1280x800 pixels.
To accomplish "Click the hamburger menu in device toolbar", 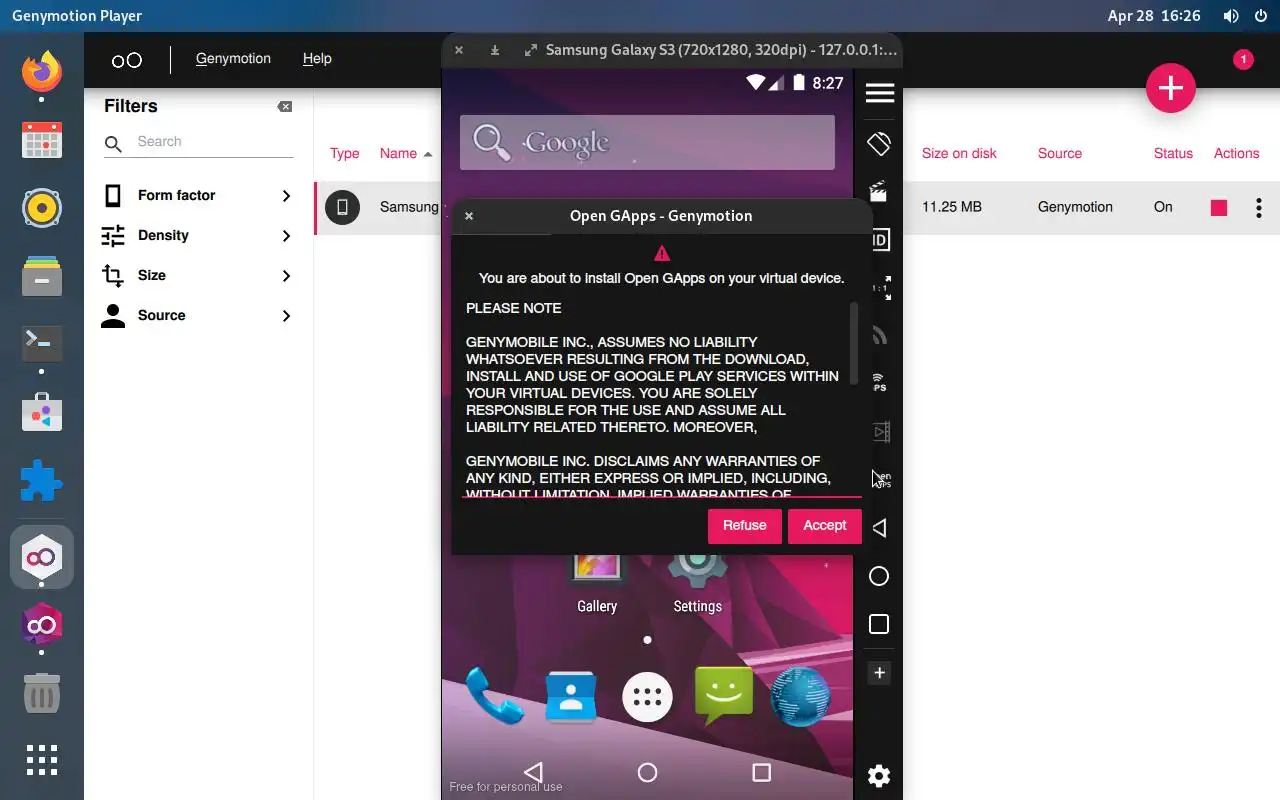I will (879, 93).
